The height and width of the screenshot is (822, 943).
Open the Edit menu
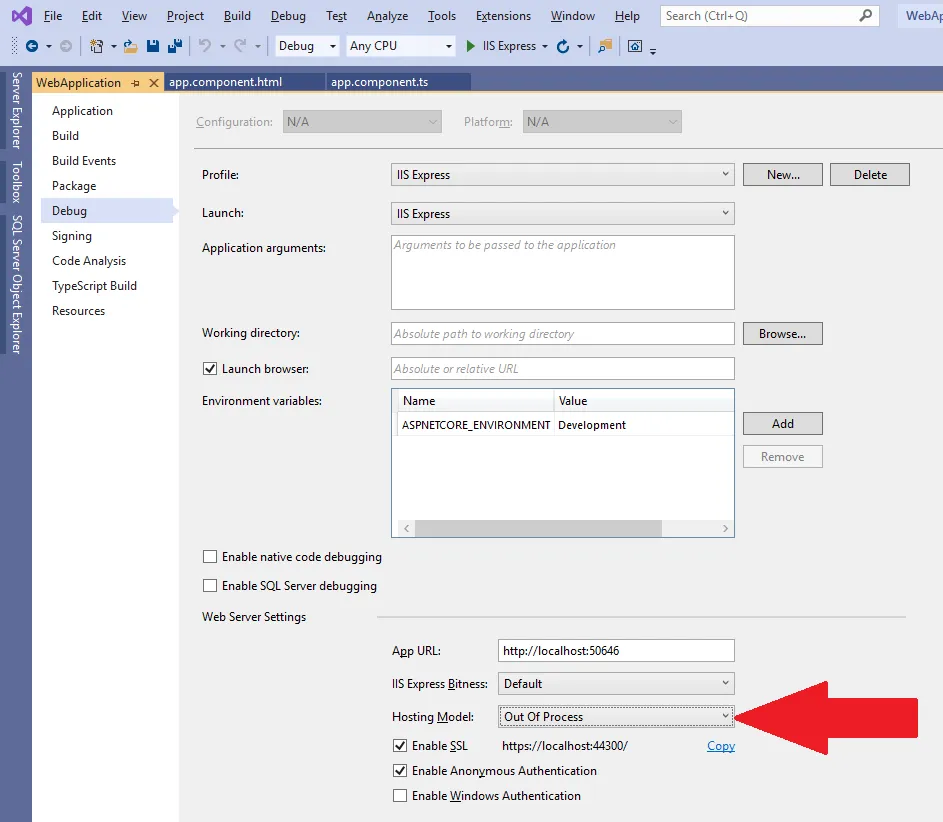[91, 16]
